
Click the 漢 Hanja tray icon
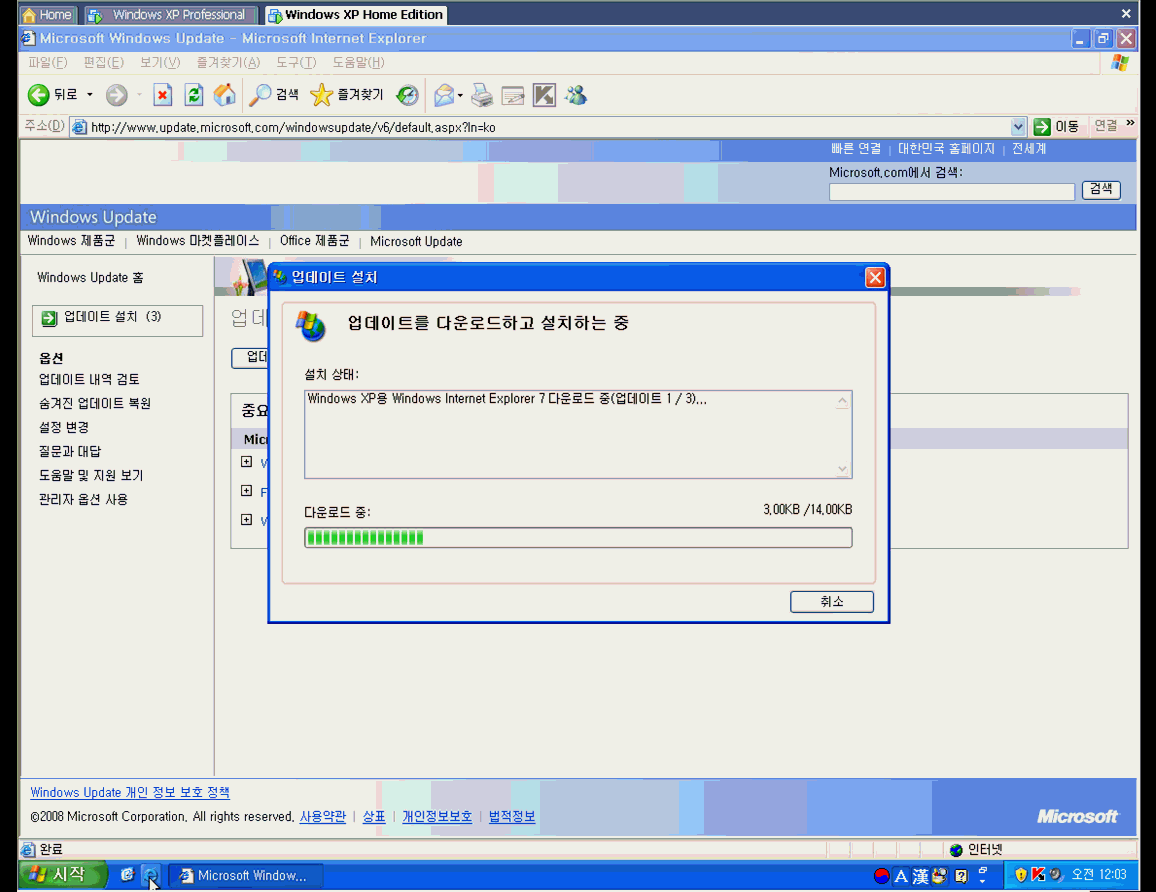[920, 876]
